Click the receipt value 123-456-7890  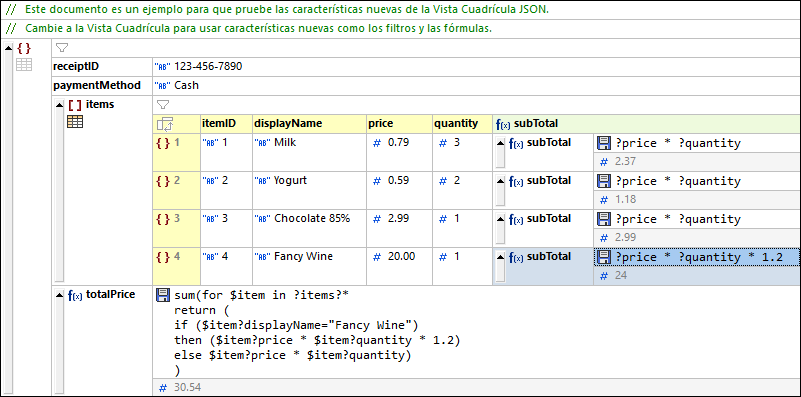(x=208, y=66)
